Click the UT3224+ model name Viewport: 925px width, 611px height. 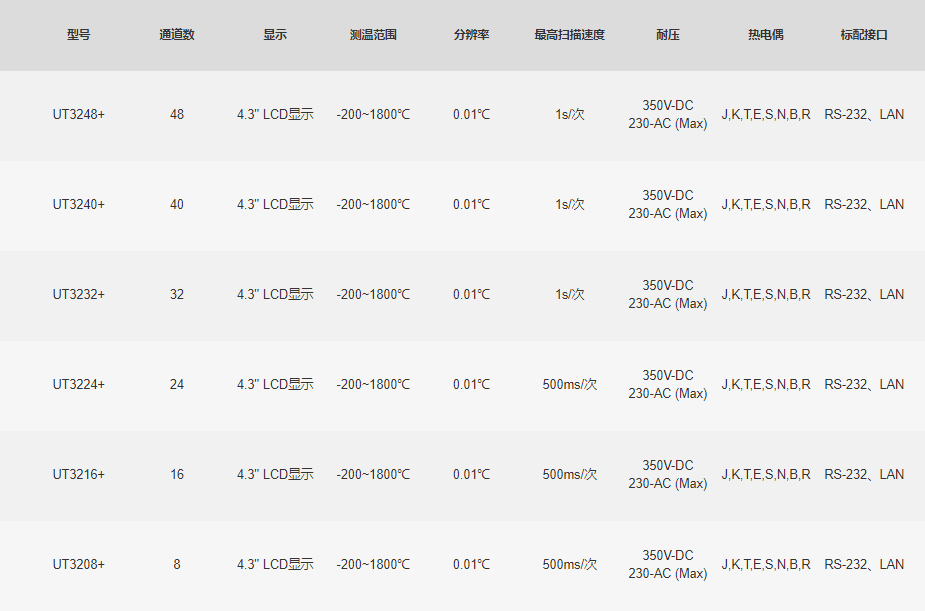(x=78, y=385)
